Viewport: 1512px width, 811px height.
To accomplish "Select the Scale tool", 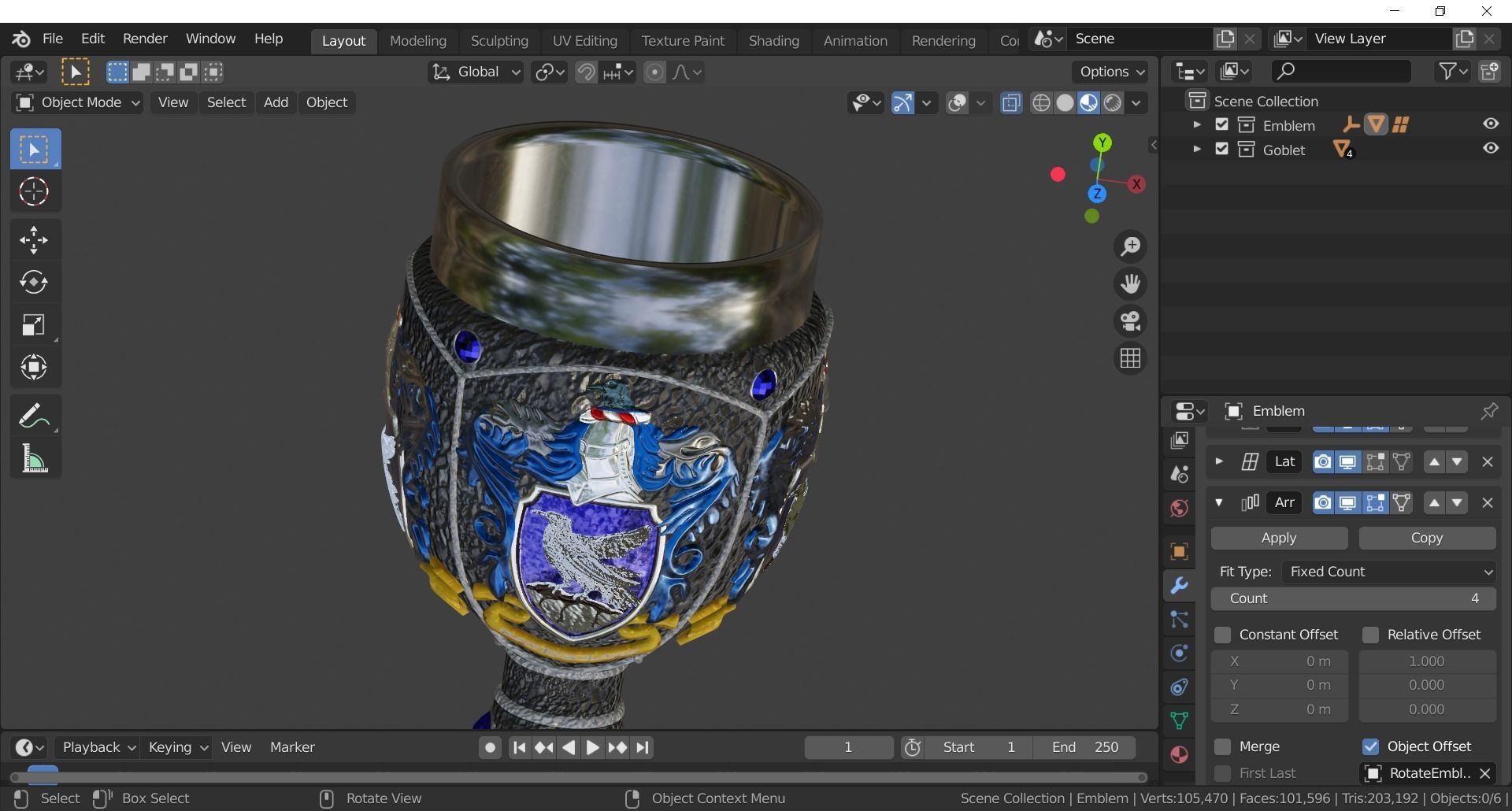I will coord(35,325).
